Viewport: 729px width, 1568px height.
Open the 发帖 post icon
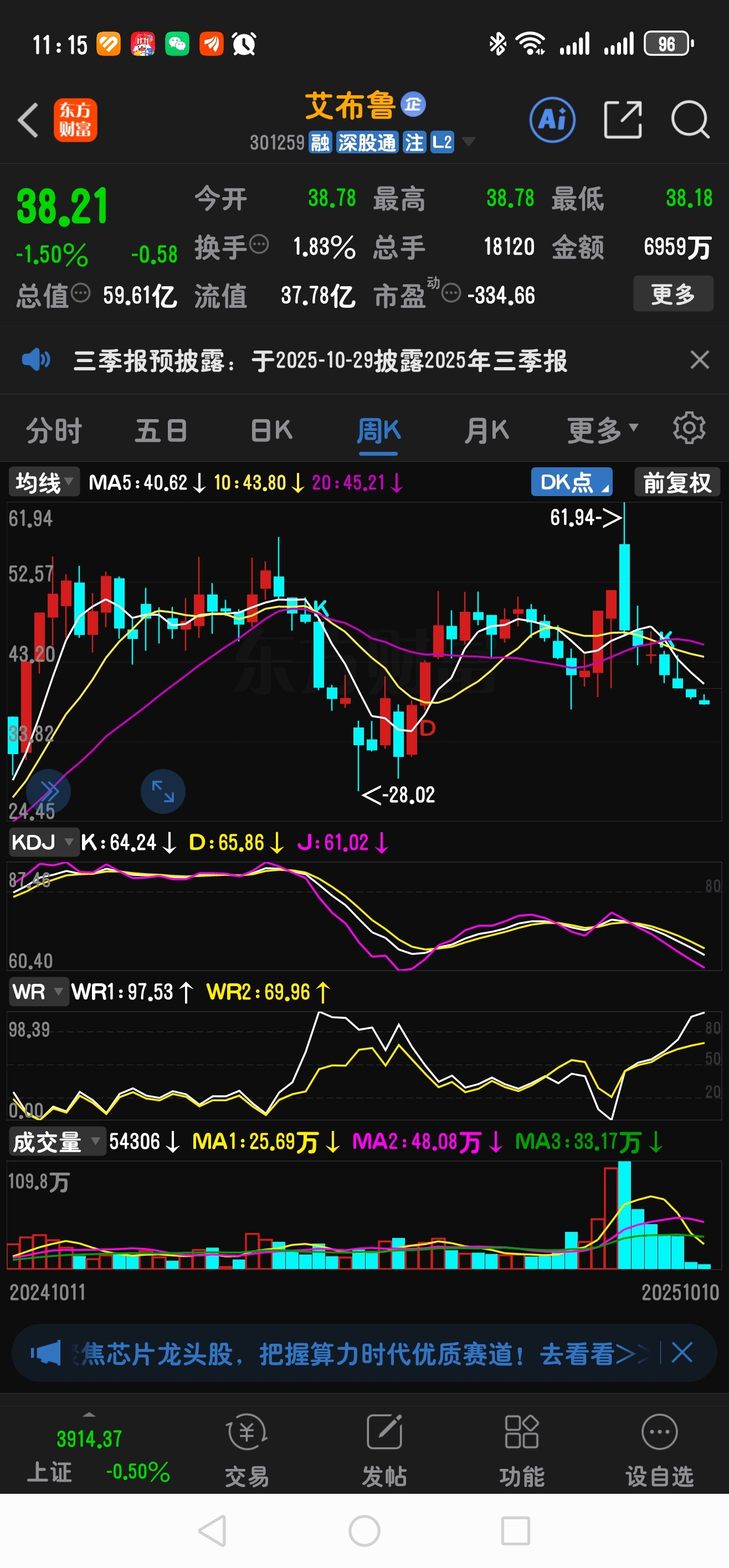[384, 1432]
